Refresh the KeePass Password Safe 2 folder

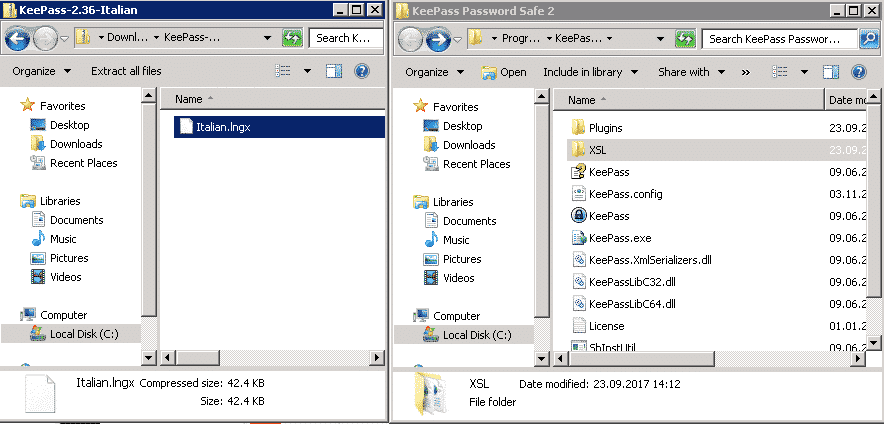(x=685, y=39)
